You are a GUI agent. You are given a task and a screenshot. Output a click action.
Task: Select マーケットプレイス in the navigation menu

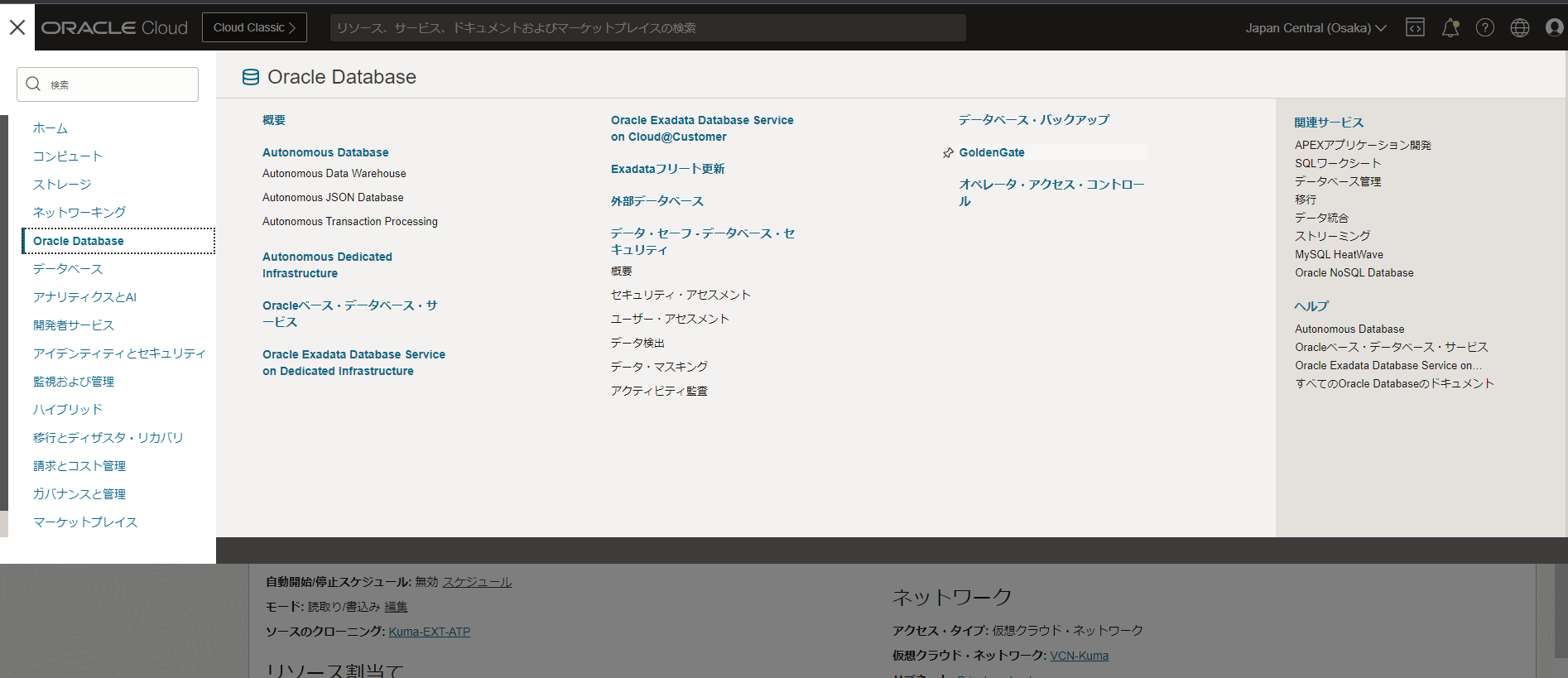click(85, 522)
